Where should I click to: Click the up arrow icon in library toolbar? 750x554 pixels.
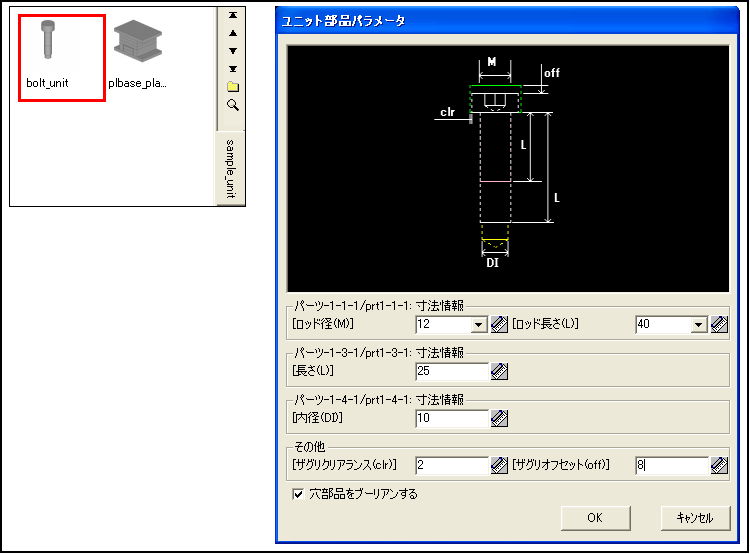pyautogui.click(x=232, y=33)
